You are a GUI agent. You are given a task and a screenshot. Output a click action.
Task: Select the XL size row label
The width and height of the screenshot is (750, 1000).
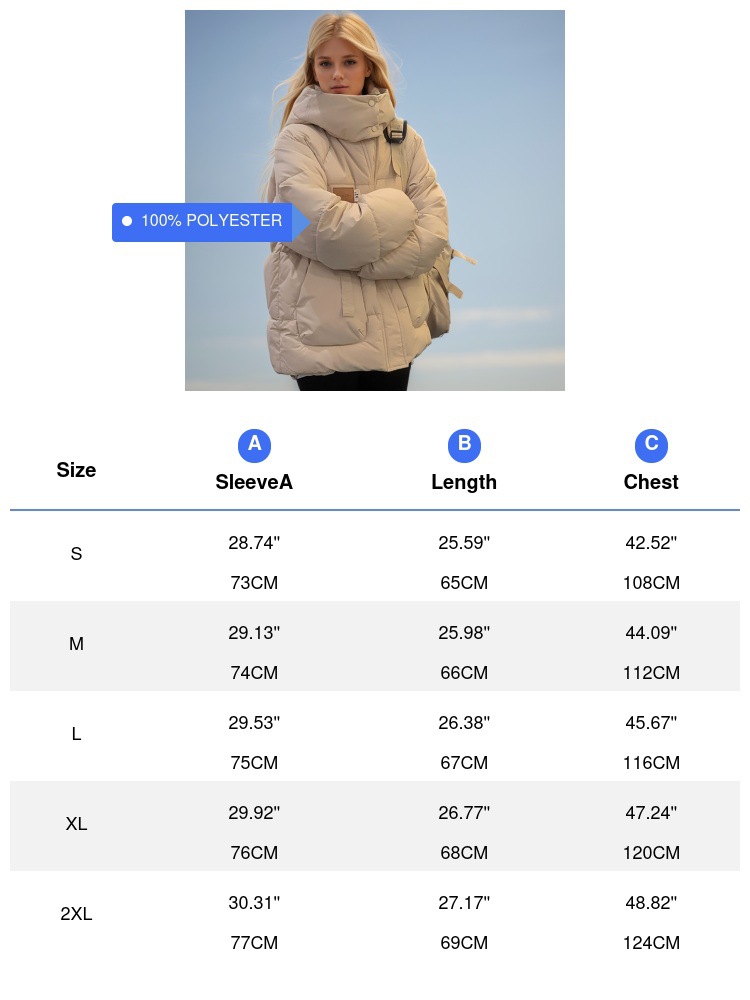tap(76, 824)
